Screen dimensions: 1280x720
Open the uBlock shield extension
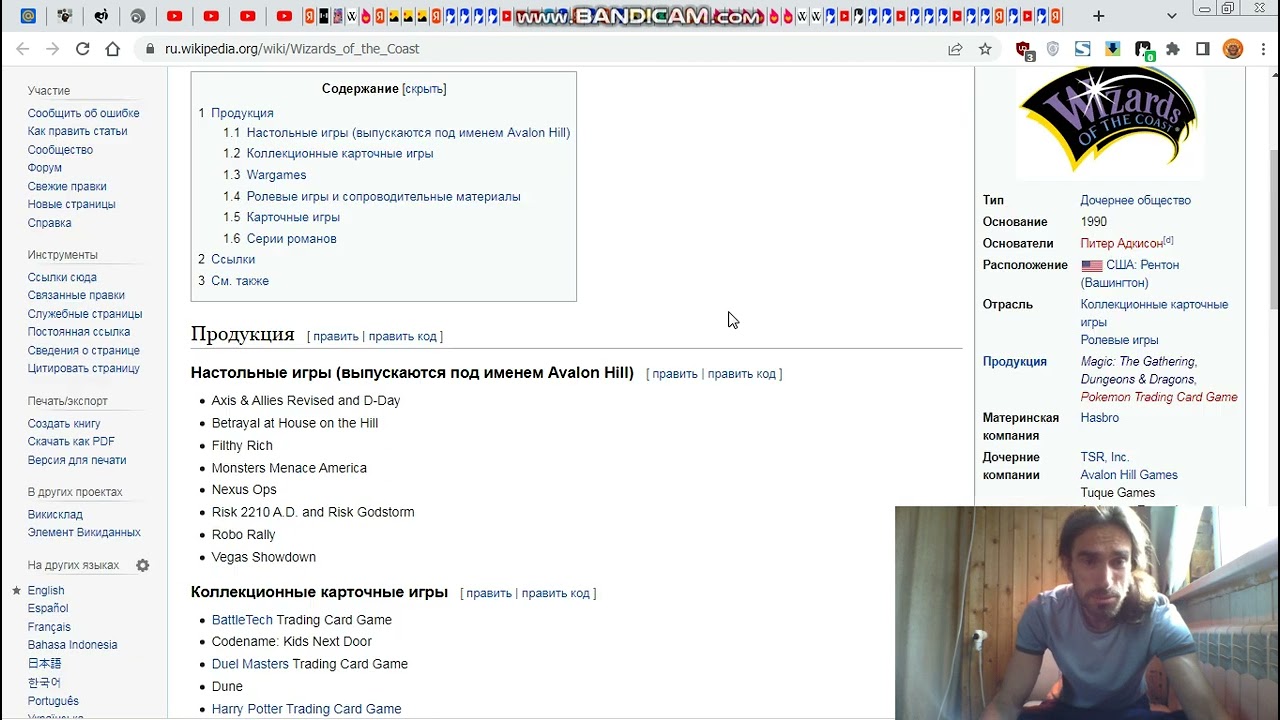[1024, 49]
